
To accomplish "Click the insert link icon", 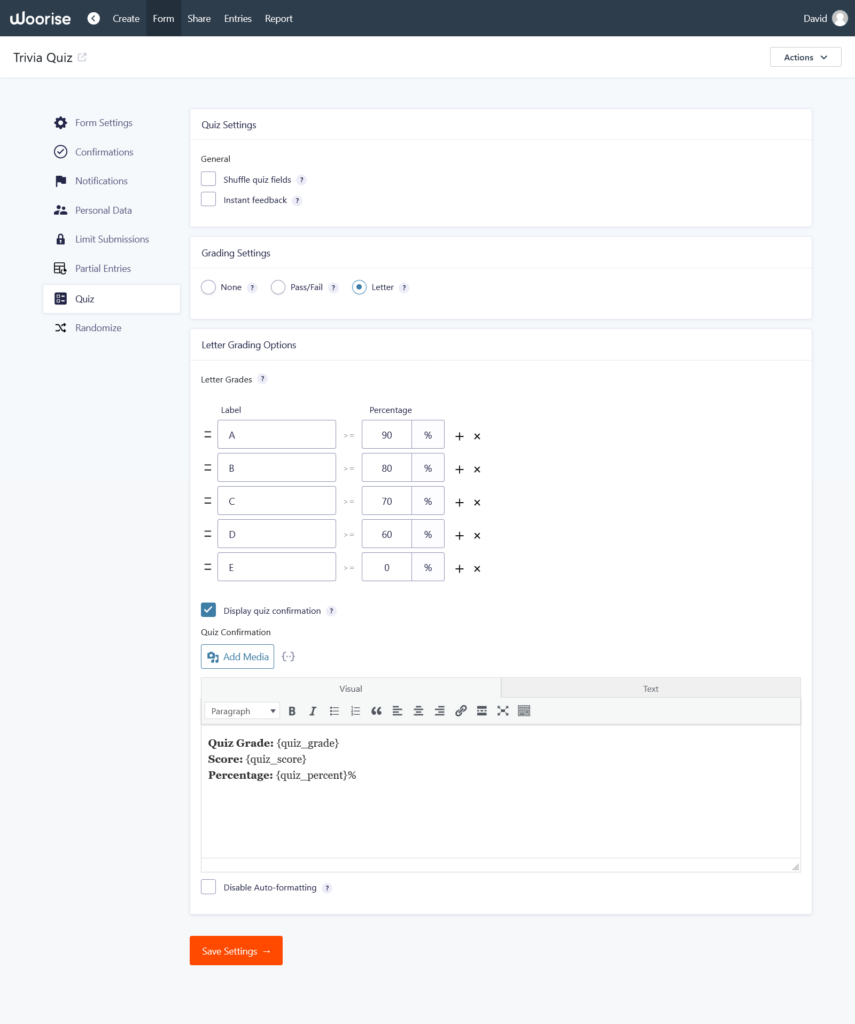I will pos(461,711).
